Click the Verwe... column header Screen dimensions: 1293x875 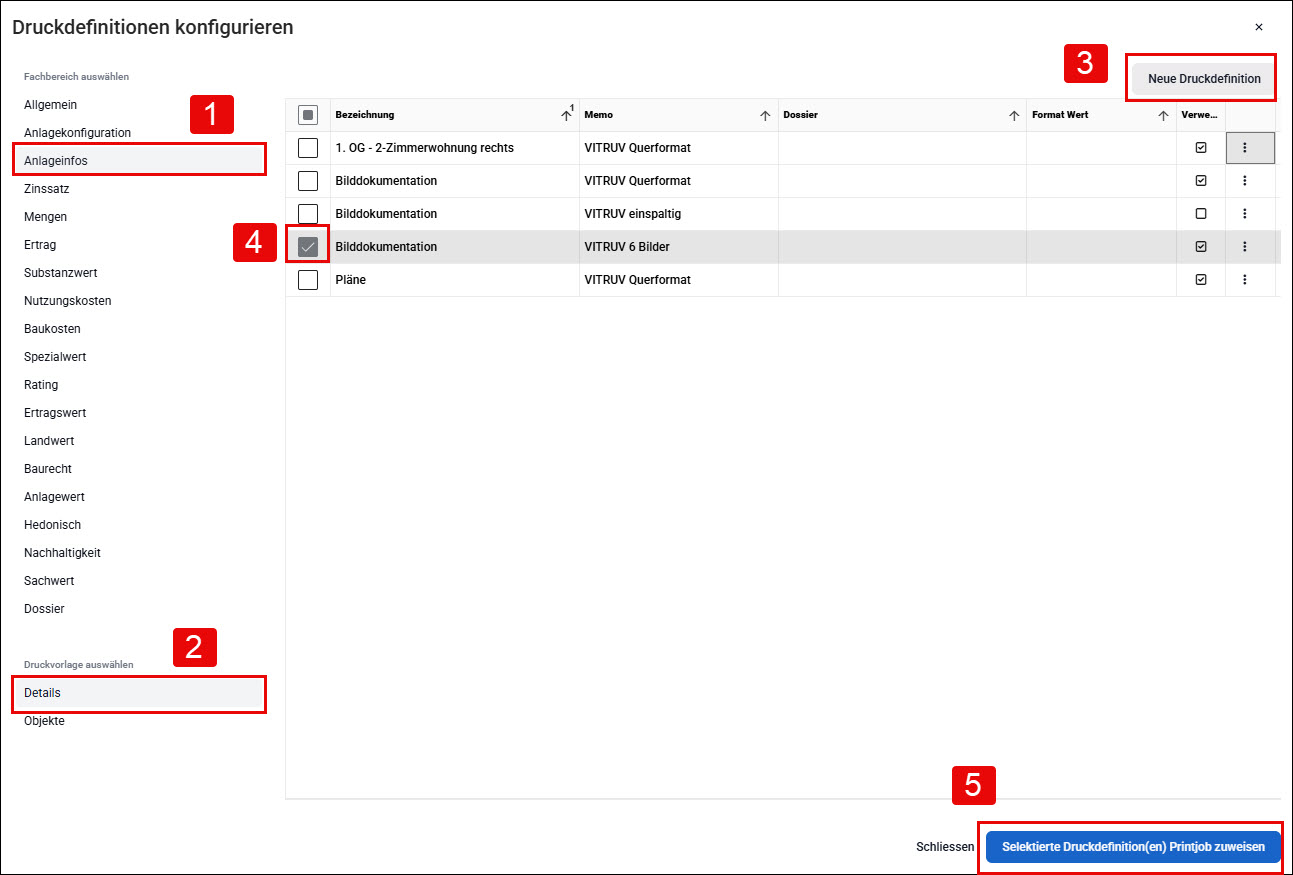tap(1200, 115)
